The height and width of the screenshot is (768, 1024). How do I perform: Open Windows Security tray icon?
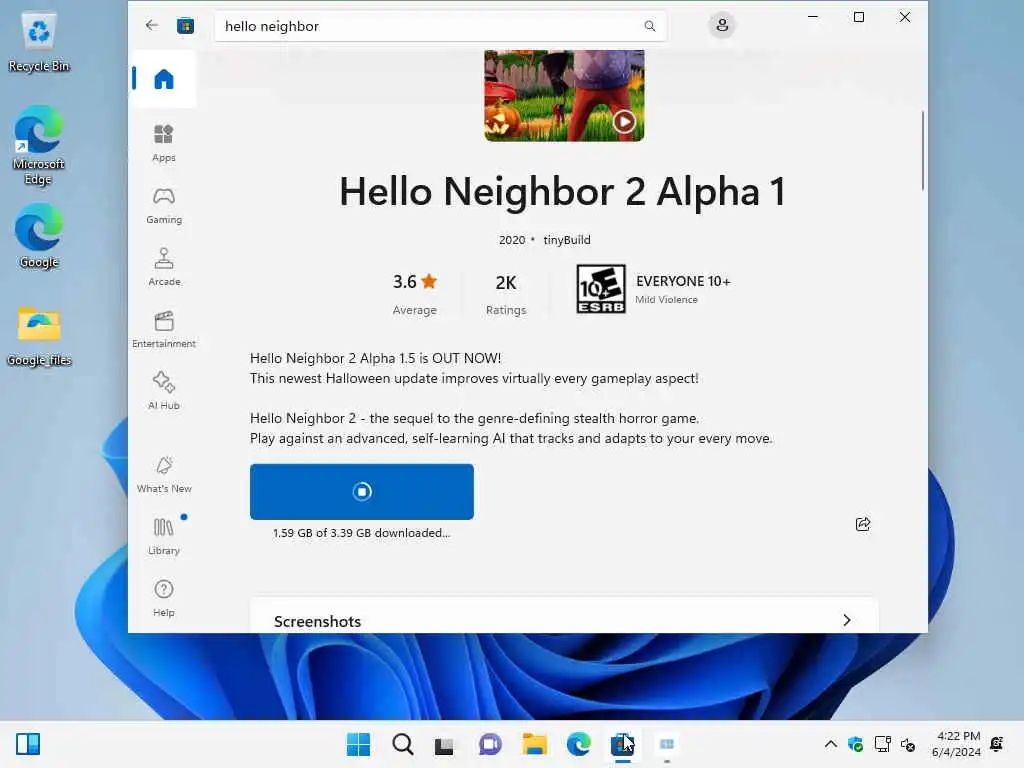pyautogui.click(x=856, y=744)
